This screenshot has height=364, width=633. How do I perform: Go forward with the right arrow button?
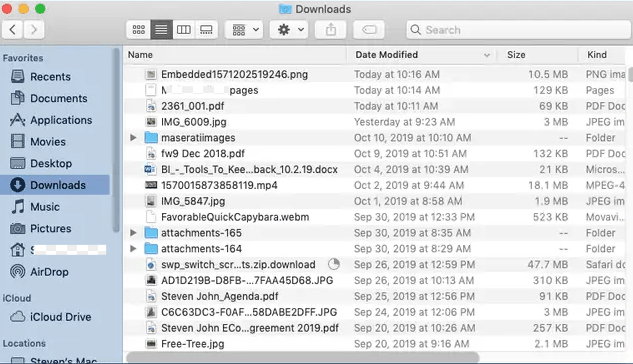pos(34,29)
